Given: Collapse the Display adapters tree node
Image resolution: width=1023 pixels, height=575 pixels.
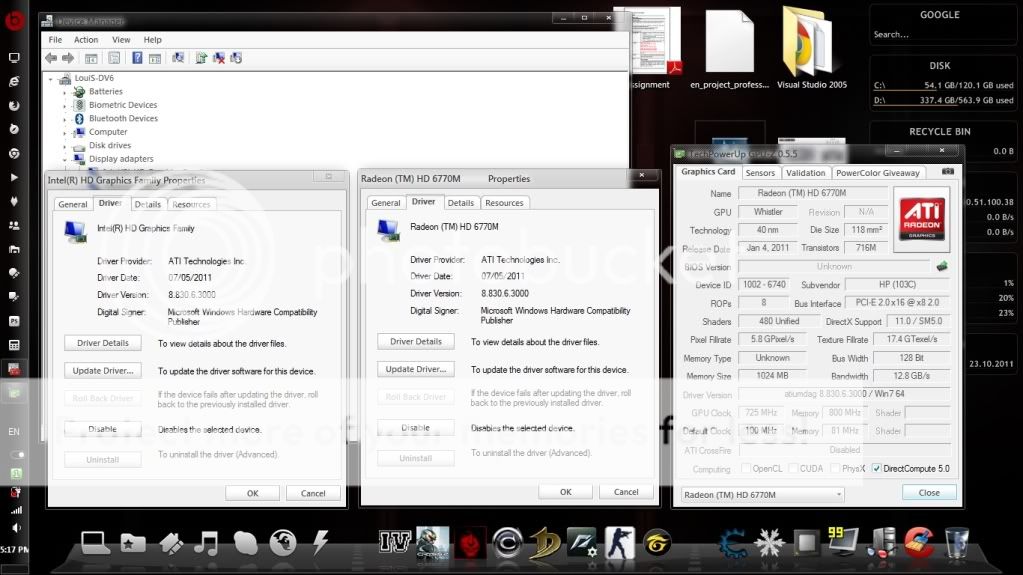Looking at the screenshot, I should [x=65, y=158].
